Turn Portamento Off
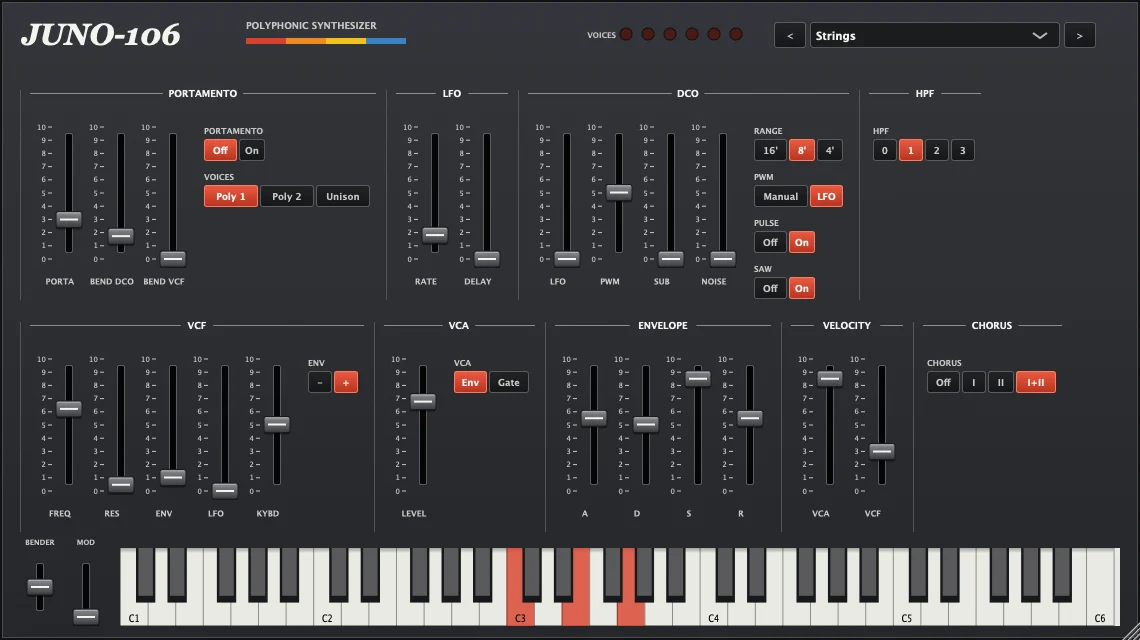The height and width of the screenshot is (640, 1140). 220,151
